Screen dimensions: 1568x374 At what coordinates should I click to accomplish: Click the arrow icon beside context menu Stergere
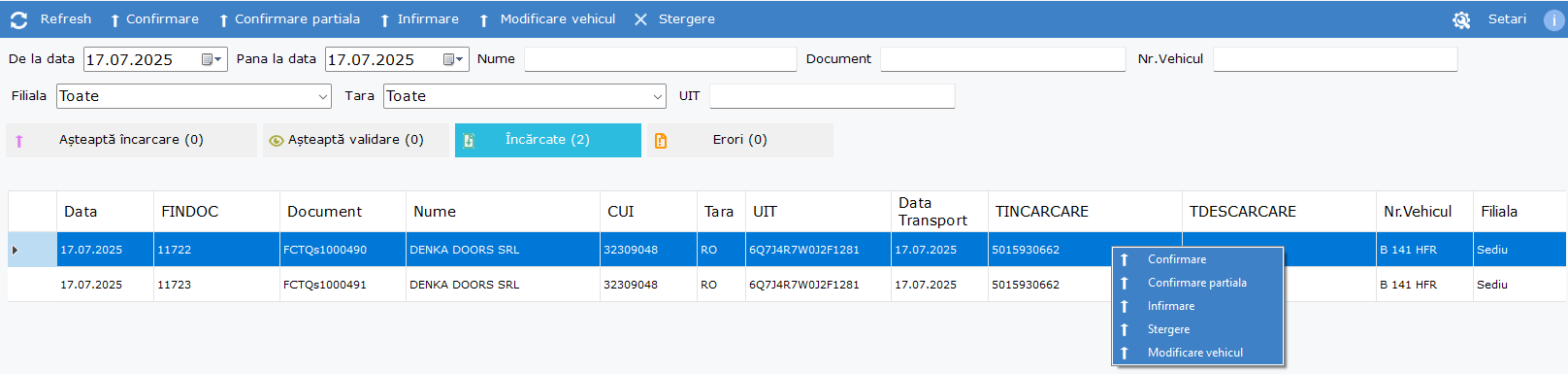1125,329
